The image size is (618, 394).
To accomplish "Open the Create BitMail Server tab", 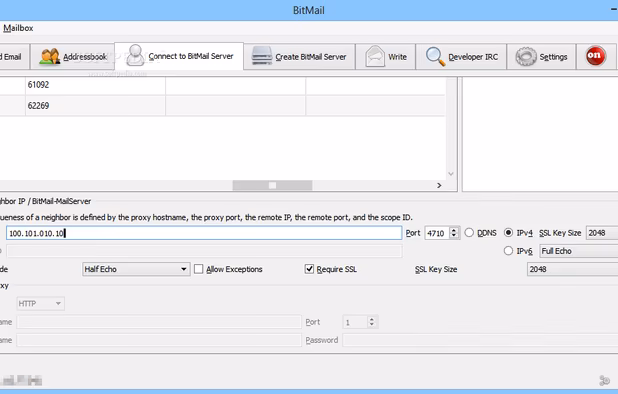I will 299,57.
